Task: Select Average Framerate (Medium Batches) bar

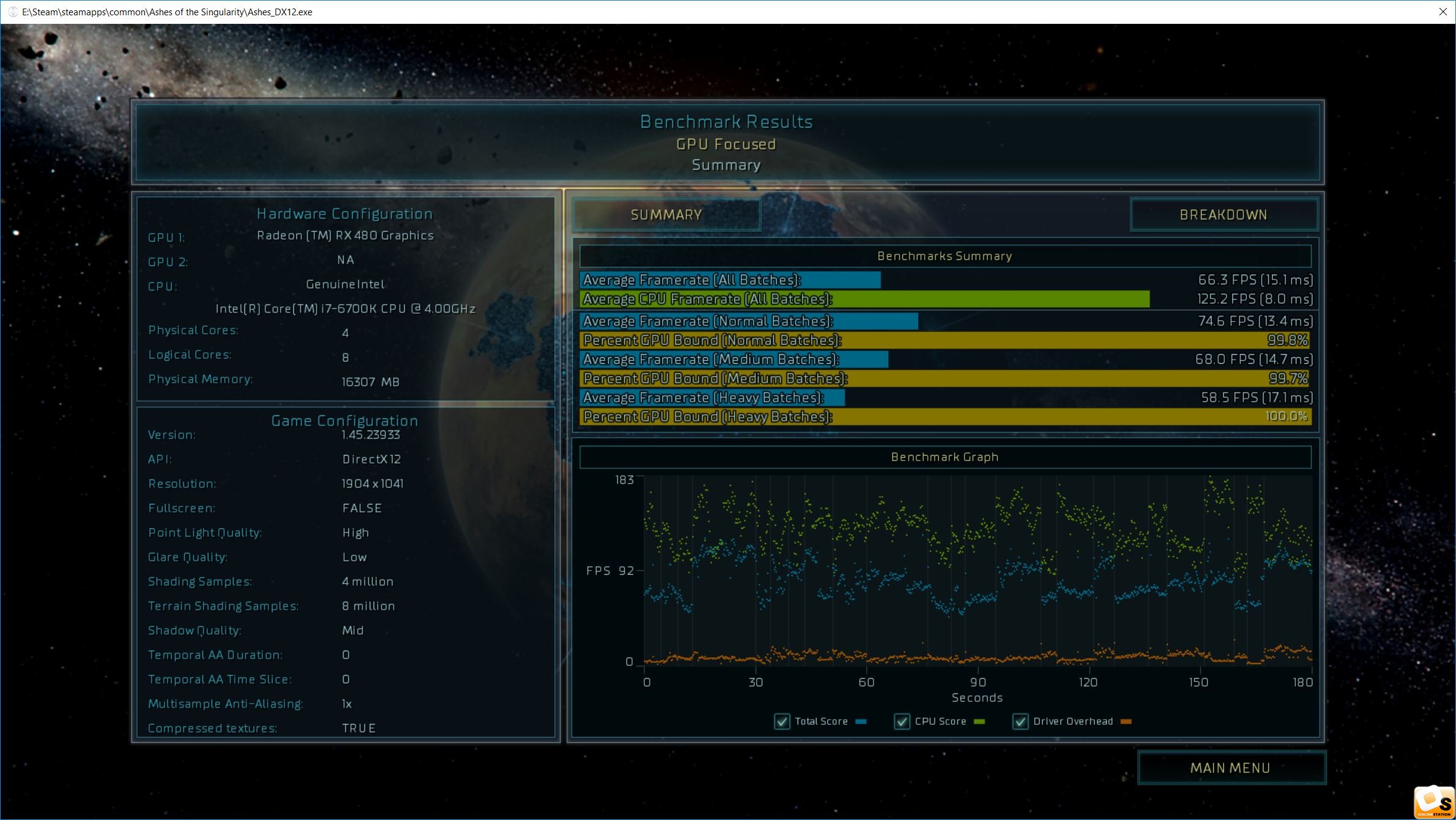Action: pyautogui.click(x=734, y=359)
